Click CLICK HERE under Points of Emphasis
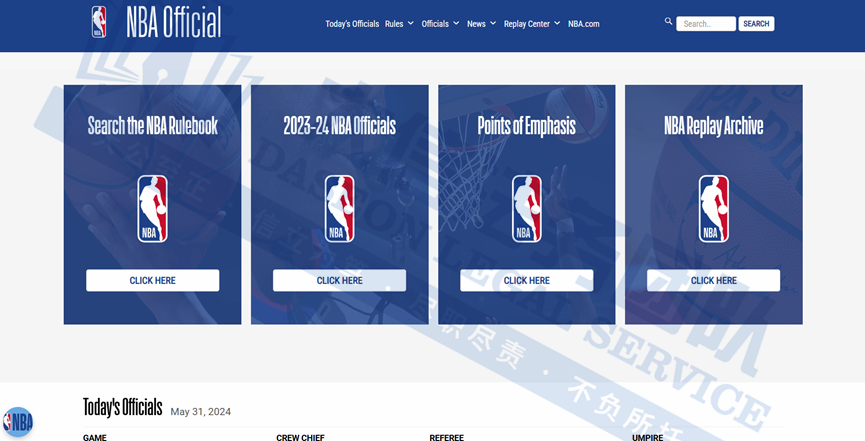Viewport: 865px width, 441px height. click(x=526, y=280)
